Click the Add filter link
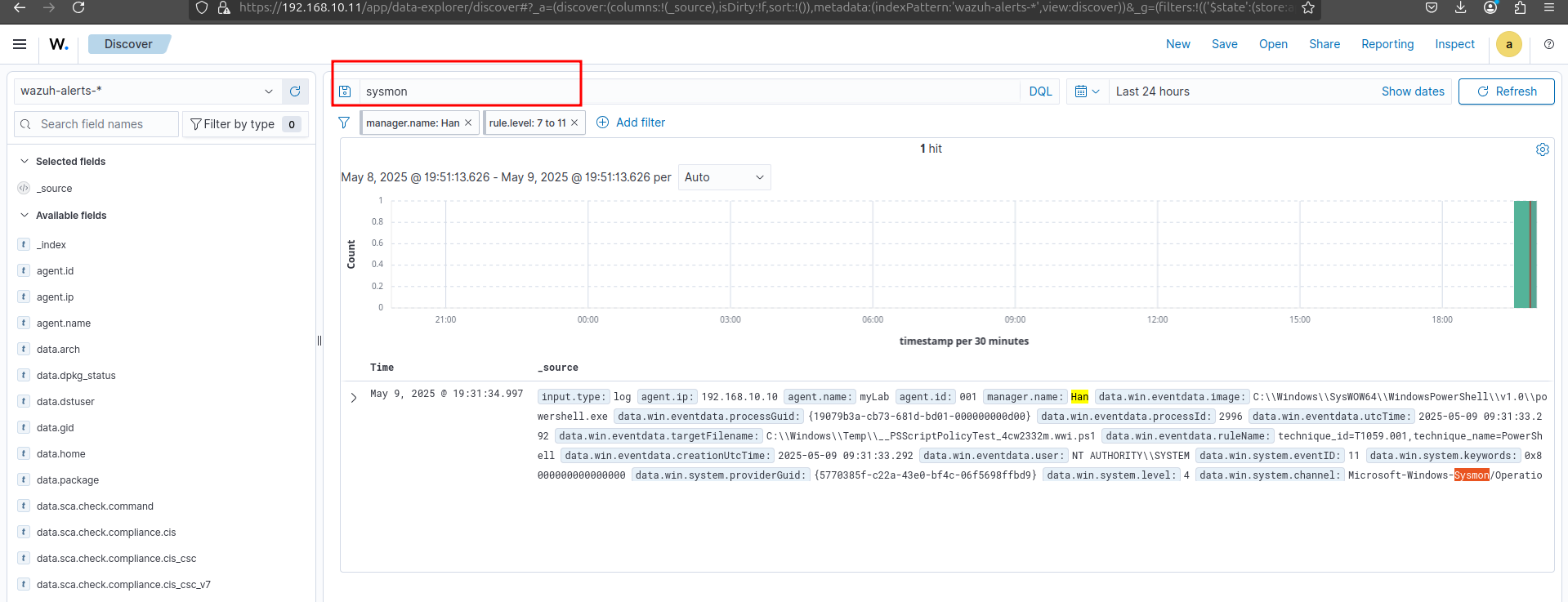Viewport: 1568px width, 602px height. (x=631, y=123)
